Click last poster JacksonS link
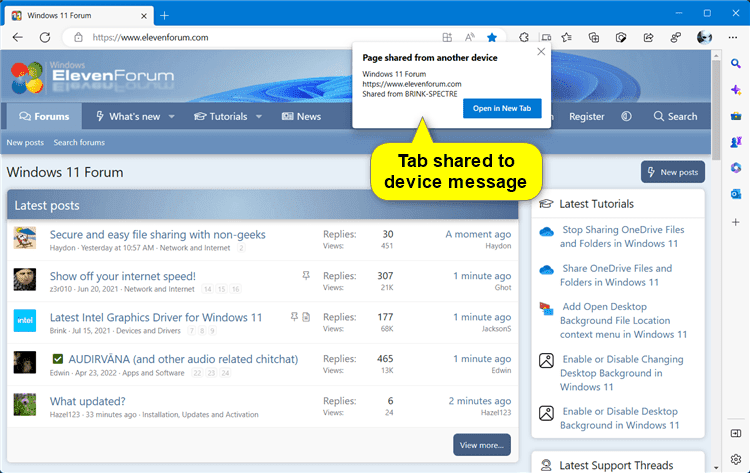 click(x=496, y=329)
